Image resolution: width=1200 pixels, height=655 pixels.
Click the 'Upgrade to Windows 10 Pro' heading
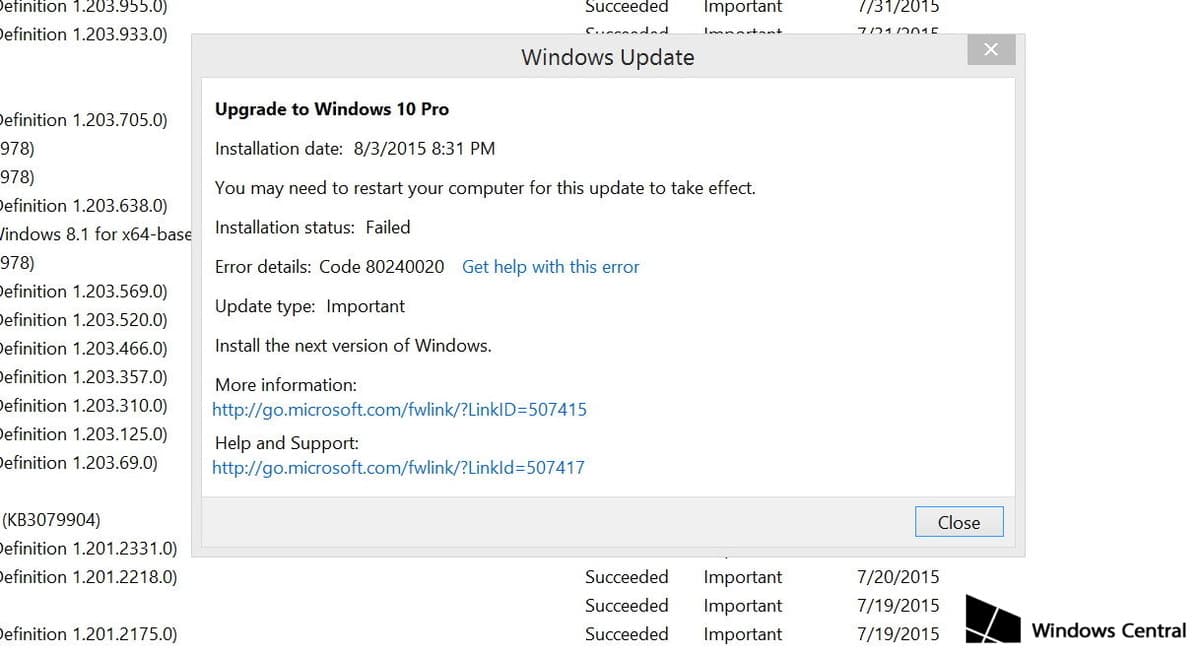pos(332,109)
